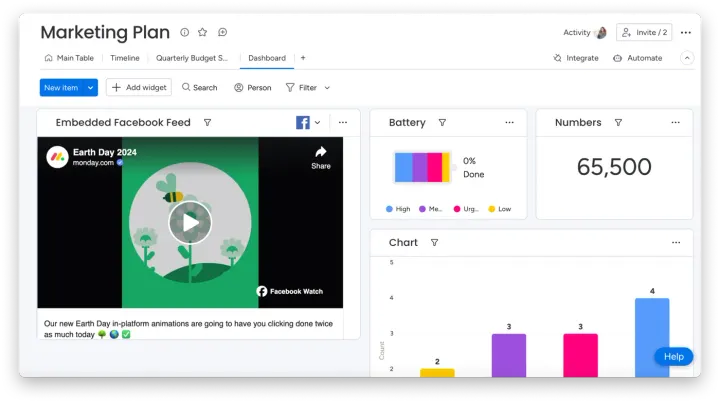Click the Earth Day 2024 video title
The width and height of the screenshot is (720, 402).
point(105,152)
